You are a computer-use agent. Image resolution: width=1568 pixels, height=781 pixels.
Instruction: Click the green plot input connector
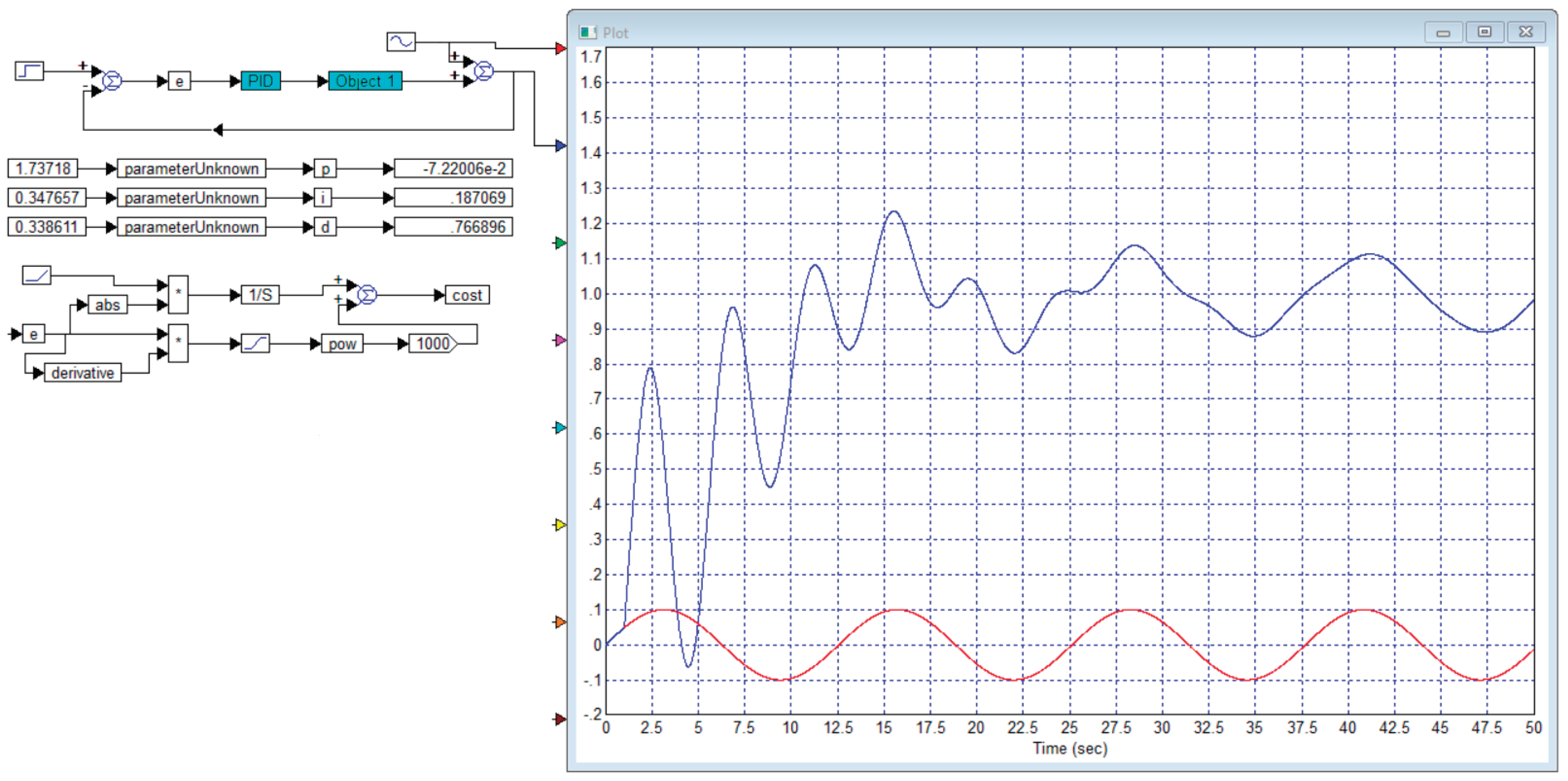pos(561,243)
